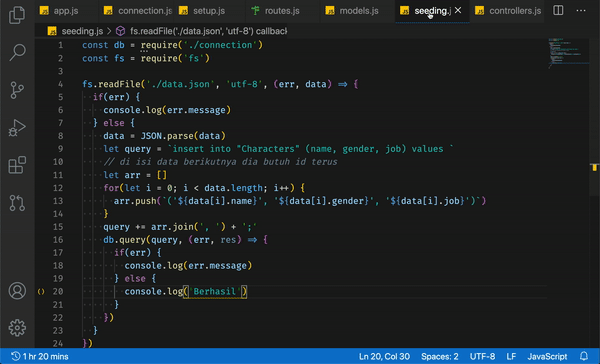This screenshot has height=364, width=600.
Task: Open the Explorer view in activity bar
Action: click(x=17, y=15)
